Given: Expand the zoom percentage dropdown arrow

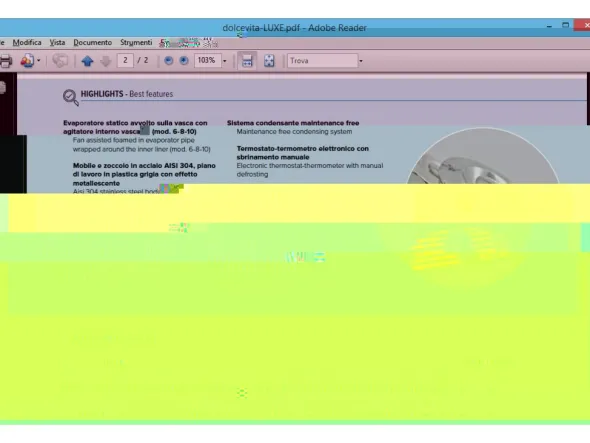Looking at the screenshot, I should coord(225,61).
